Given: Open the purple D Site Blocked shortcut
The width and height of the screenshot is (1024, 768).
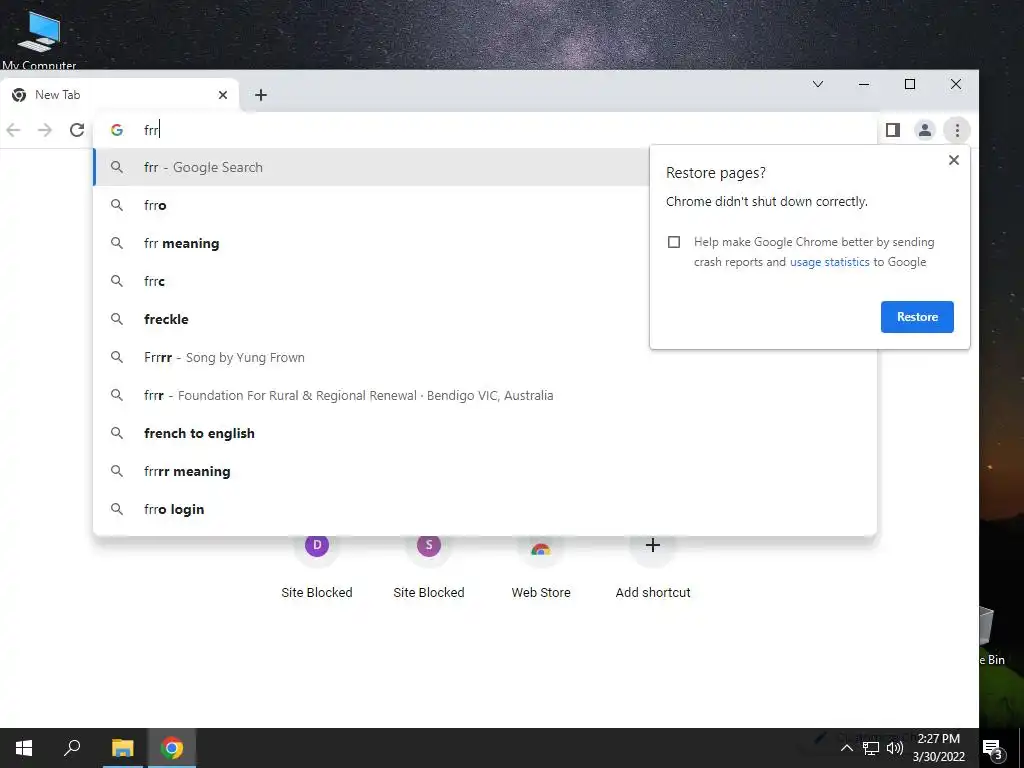Looking at the screenshot, I should coord(317,564).
